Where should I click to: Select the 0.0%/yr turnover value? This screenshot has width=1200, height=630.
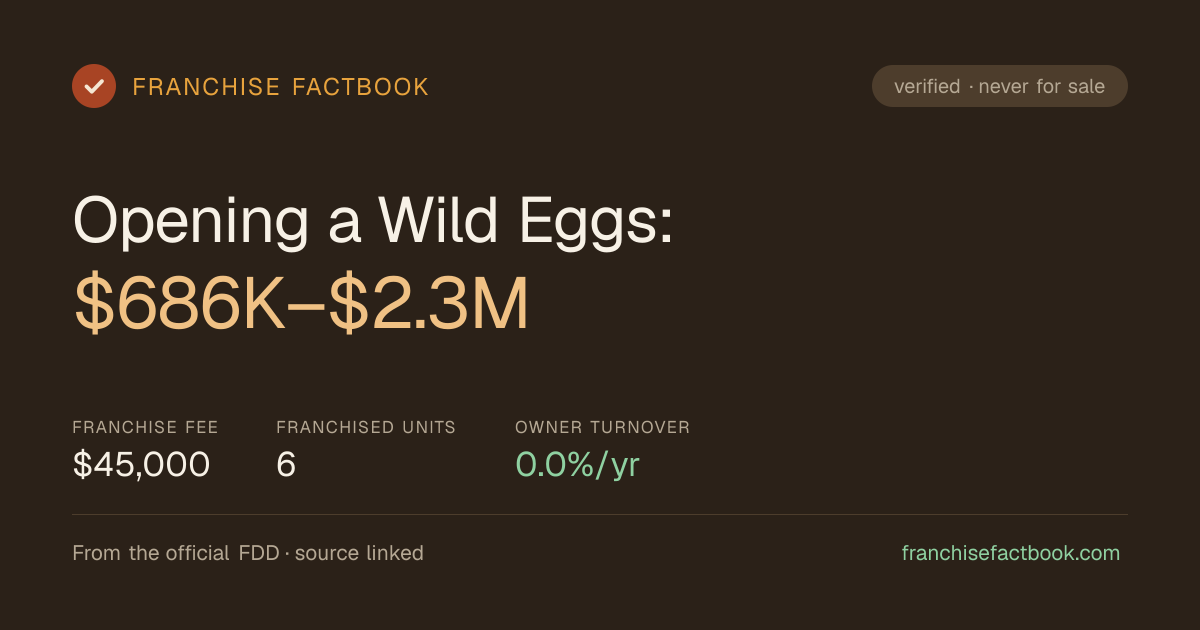(x=577, y=465)
